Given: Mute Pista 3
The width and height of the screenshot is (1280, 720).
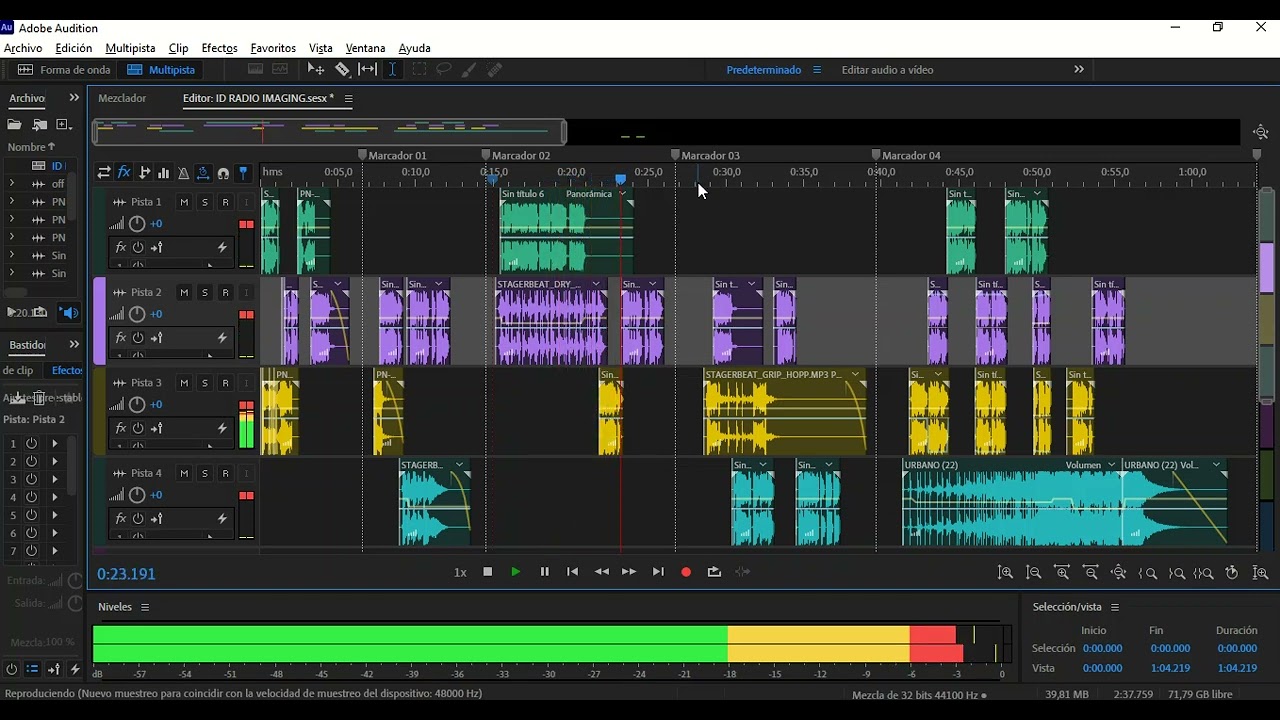Looking at the screenshot, I should (184, 383).
